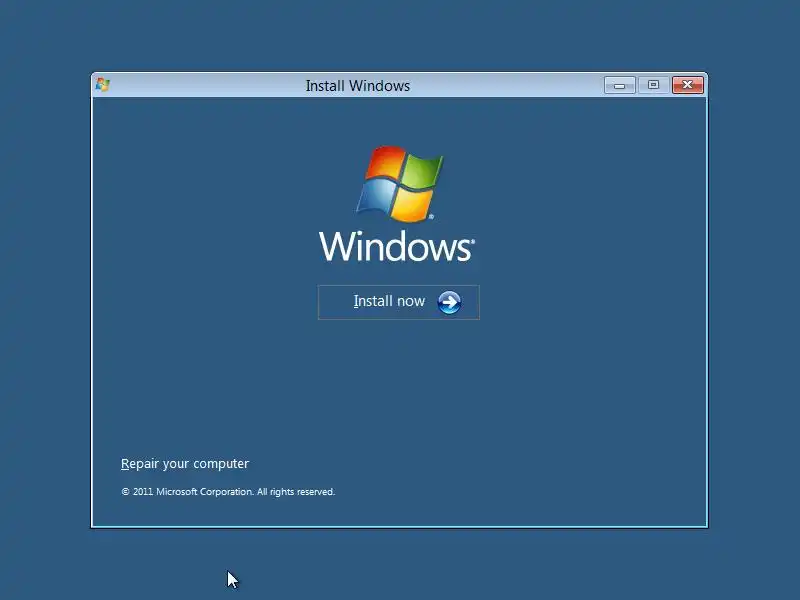Click the Install Windows title text
Viewport: 800px width, 600px height.
pos(358,86)
